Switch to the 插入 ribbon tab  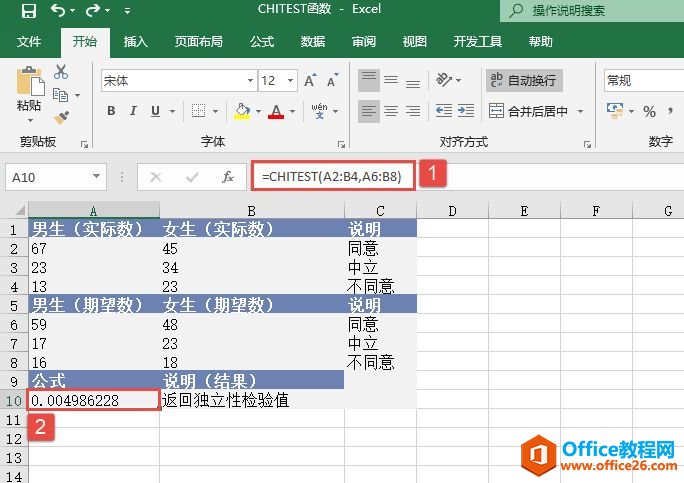[135, 42]
